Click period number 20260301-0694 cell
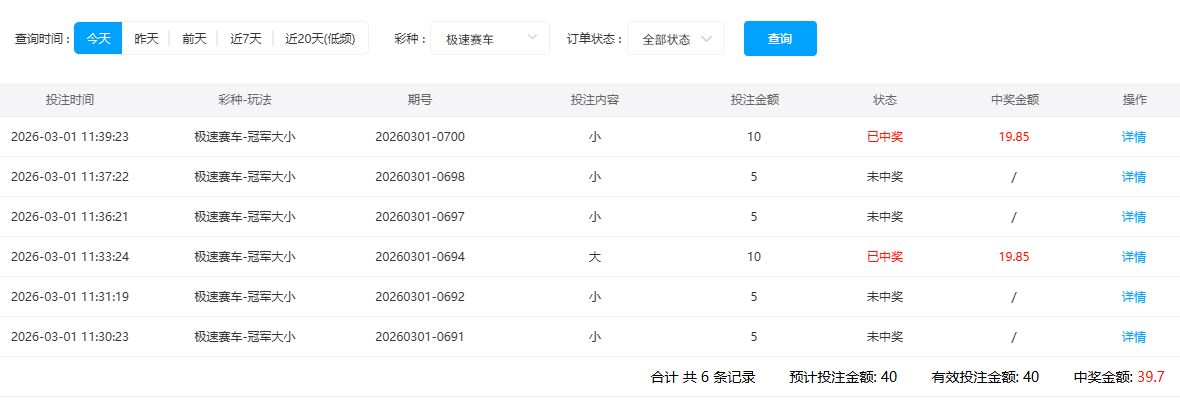The width and height of the screenshot is (1180, 403). [x=420, y=257]
